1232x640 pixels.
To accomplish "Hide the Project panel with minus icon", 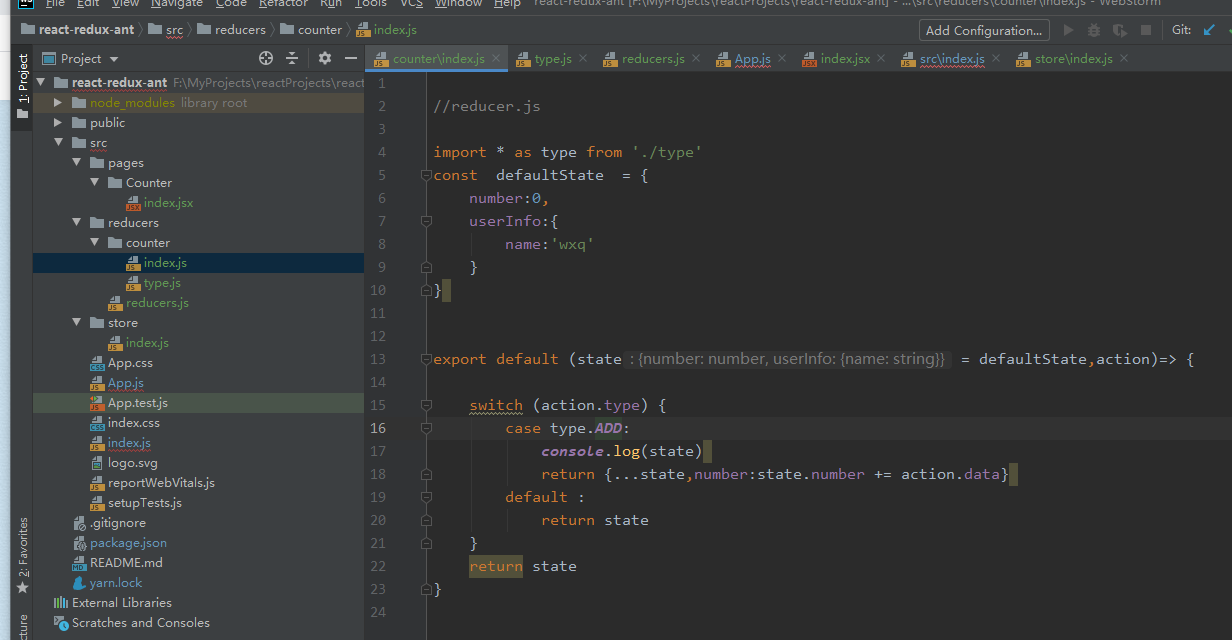I will click(x=350, y=59).
